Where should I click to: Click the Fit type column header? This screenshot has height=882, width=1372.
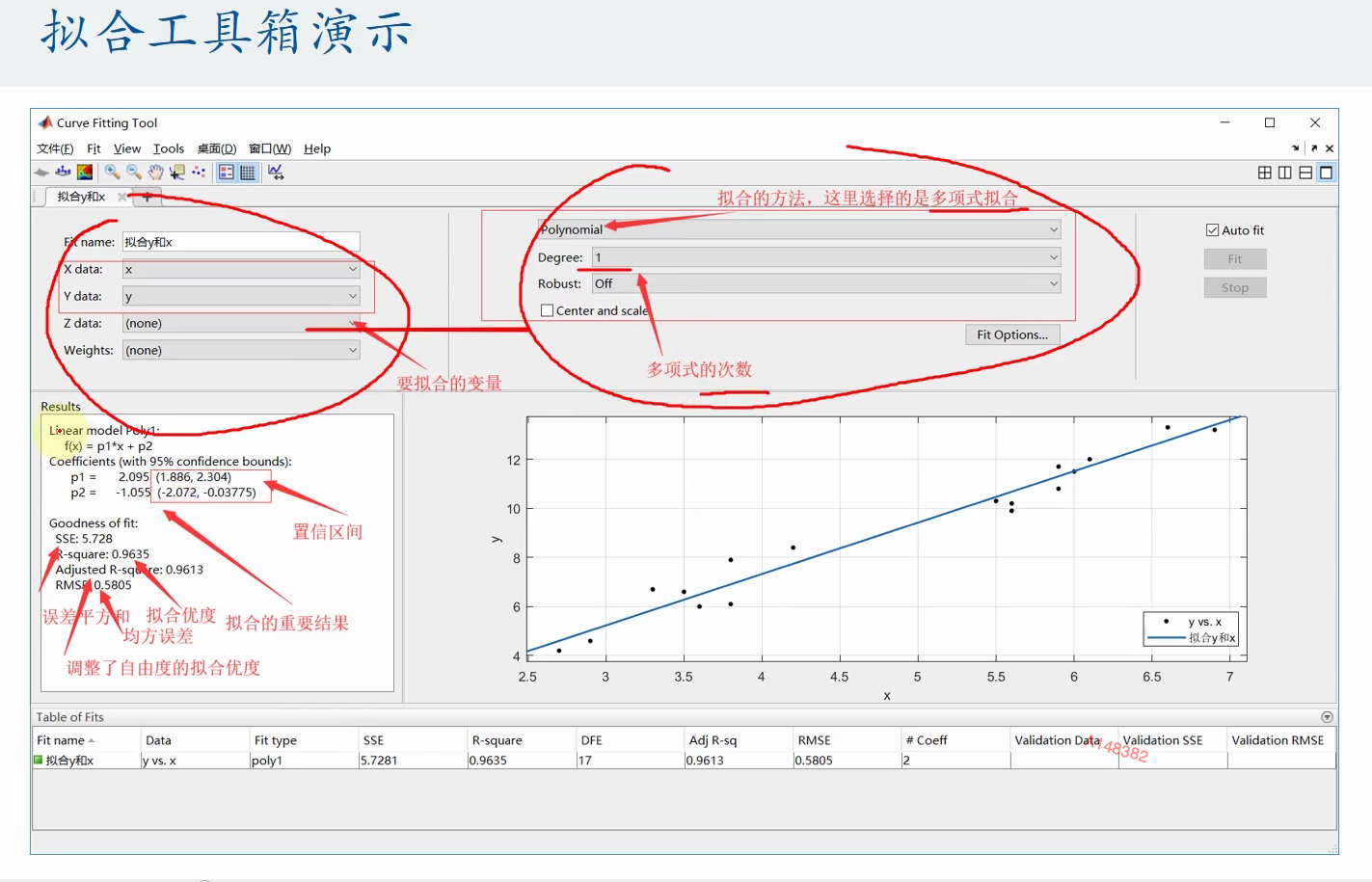click(305, 740)
